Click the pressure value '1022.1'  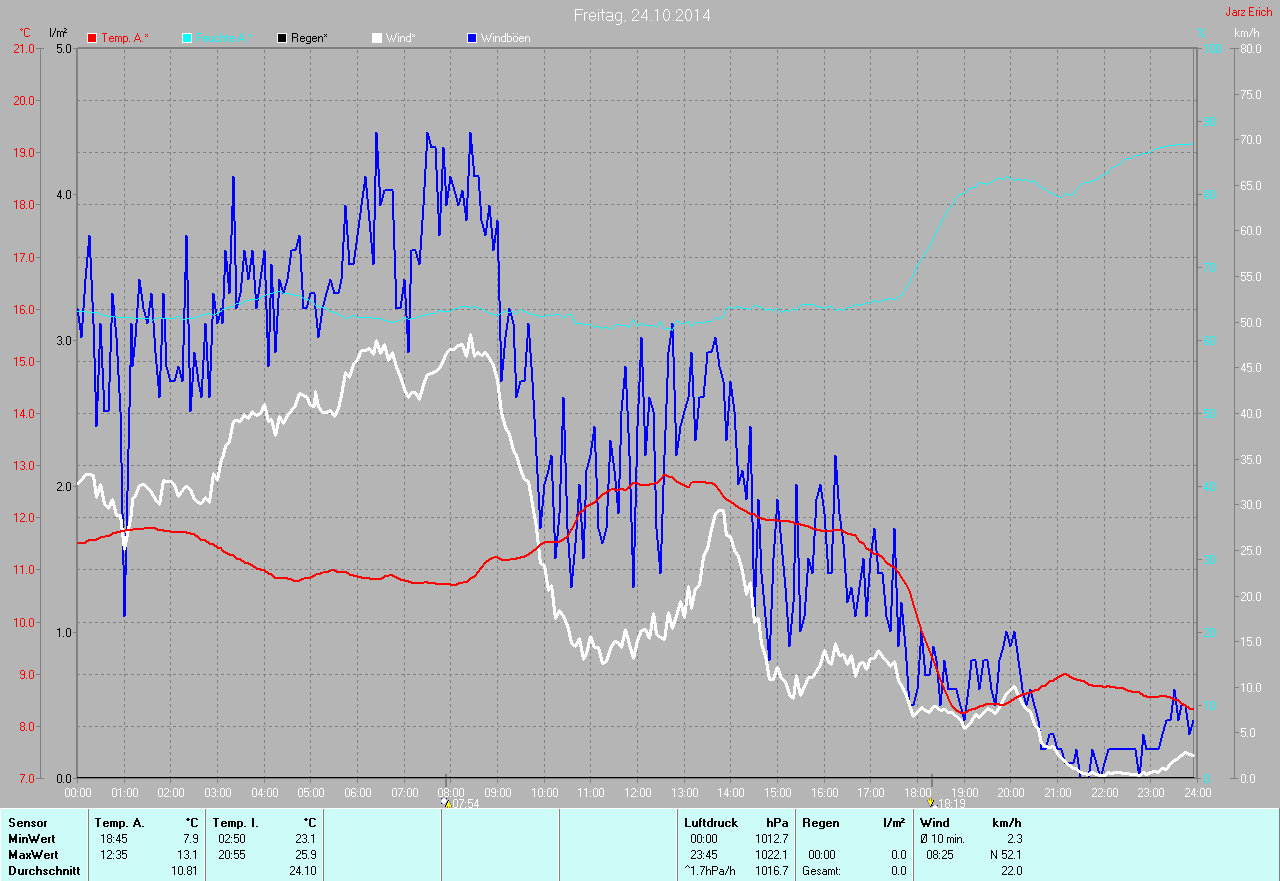click(x=770, y=855)
